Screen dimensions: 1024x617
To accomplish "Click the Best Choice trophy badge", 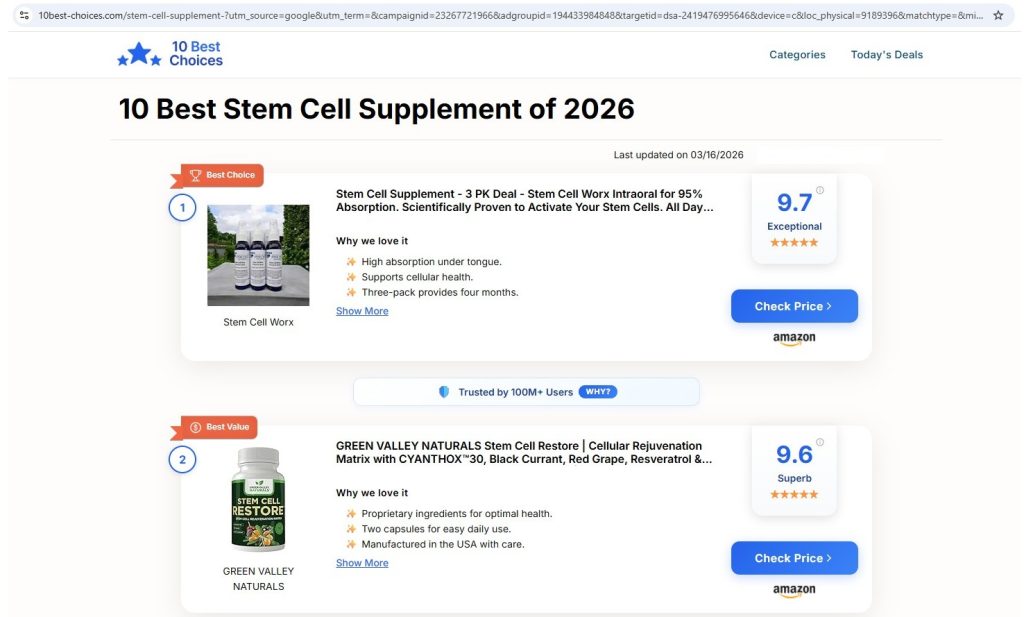I will pos(221,175).
